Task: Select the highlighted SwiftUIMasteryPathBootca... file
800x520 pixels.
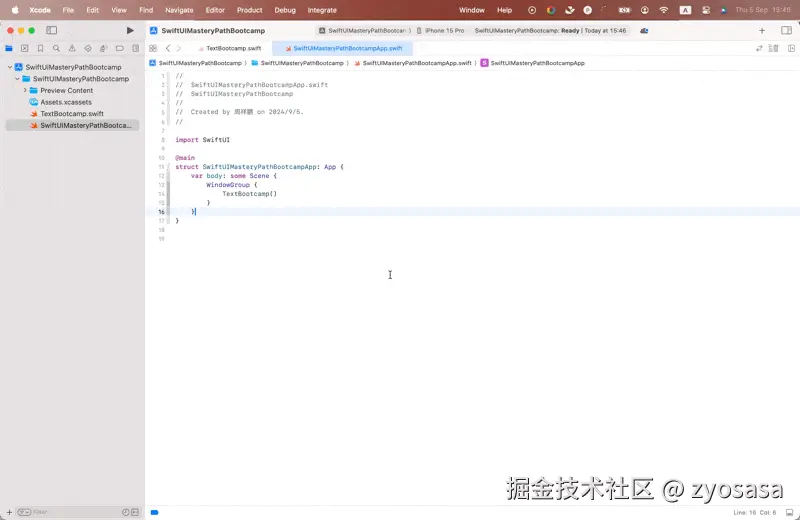Action: tap(72, 125)
